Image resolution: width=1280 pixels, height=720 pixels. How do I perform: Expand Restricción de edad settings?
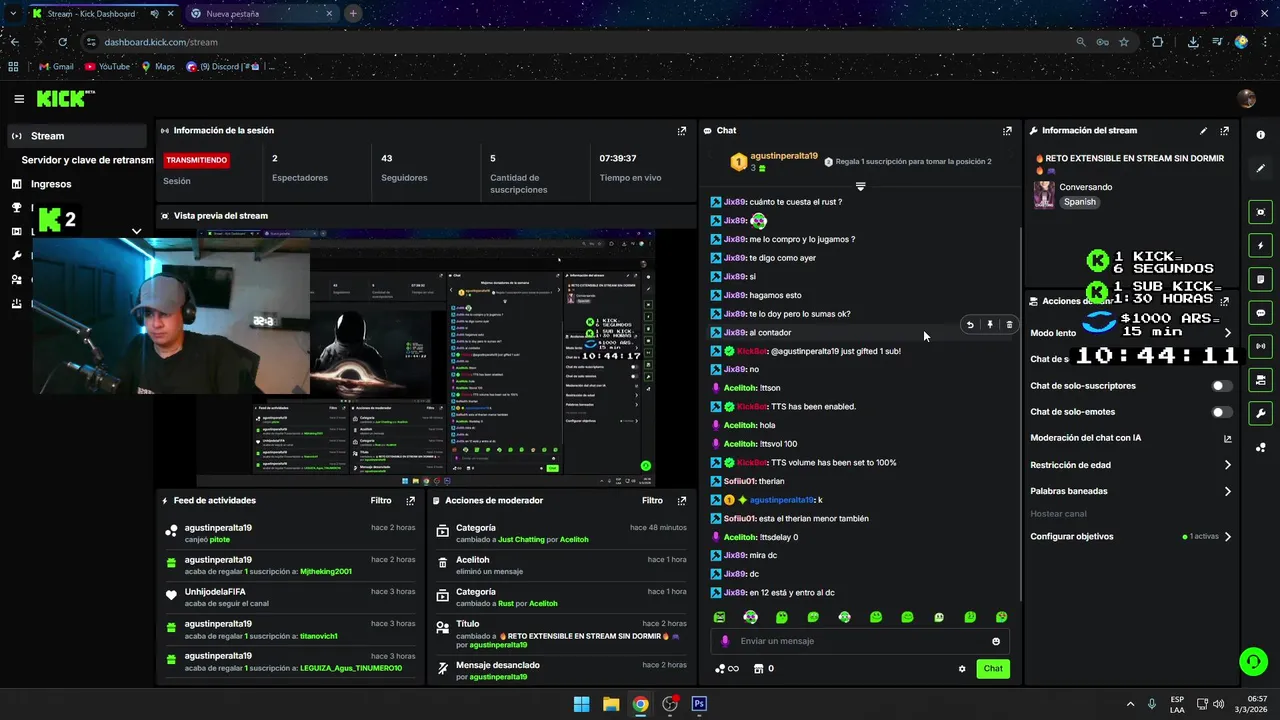pyautogui.click(x=1228, y=465)
